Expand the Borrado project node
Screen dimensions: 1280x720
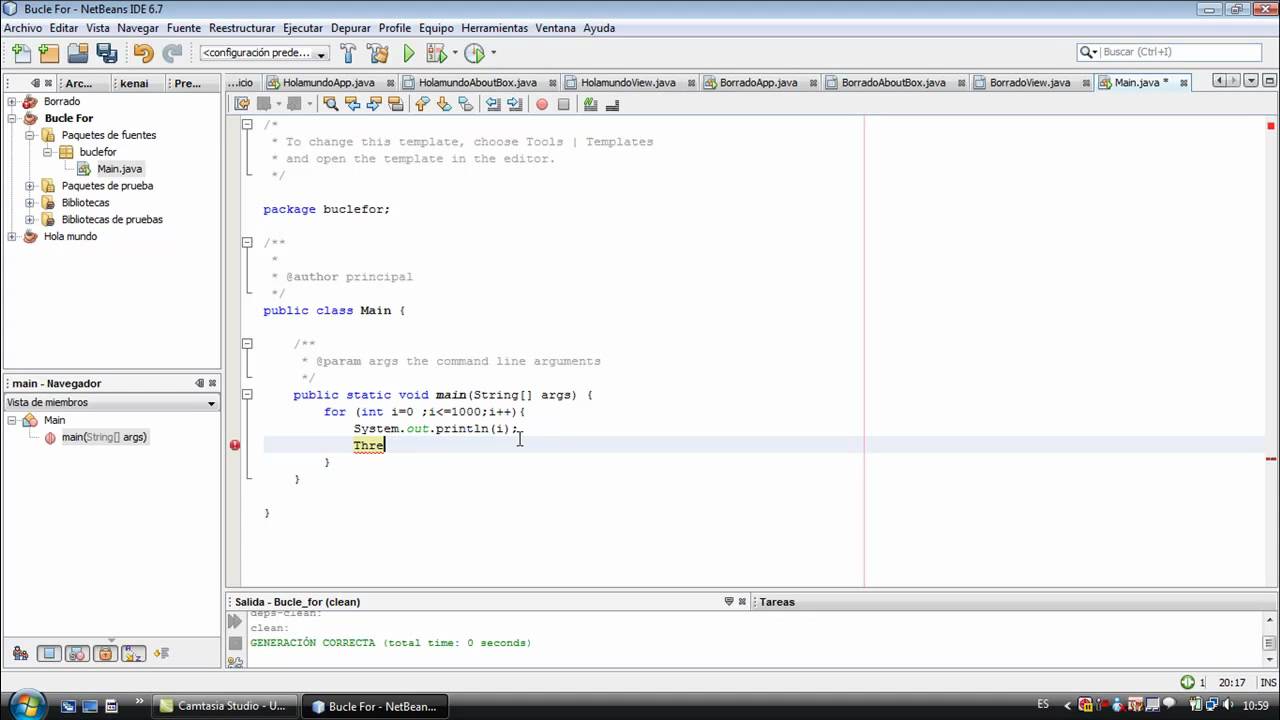(12, 101)
